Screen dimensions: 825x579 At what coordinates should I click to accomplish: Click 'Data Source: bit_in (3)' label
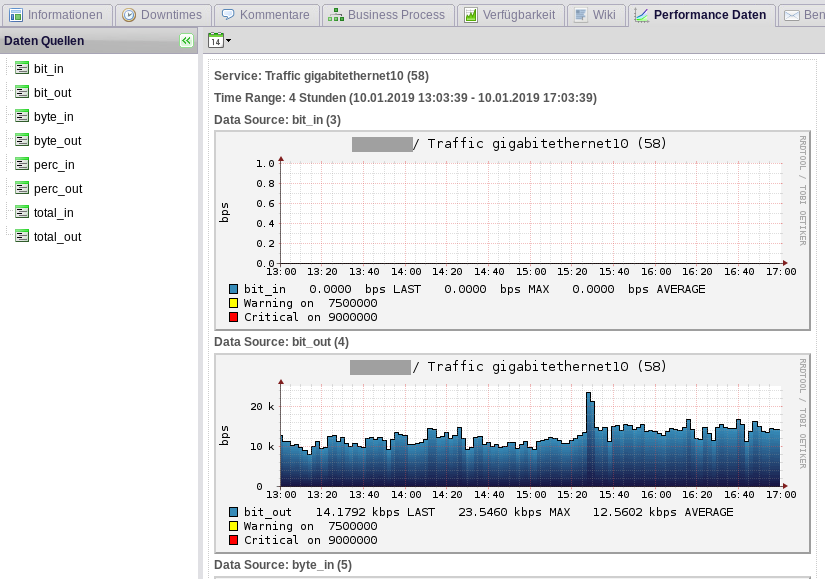(277, 120)
